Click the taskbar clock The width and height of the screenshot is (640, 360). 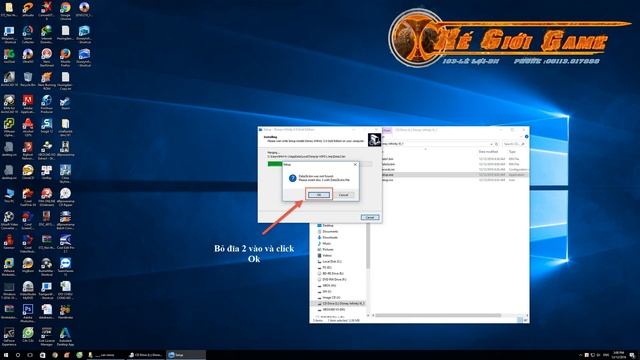(x=618, y=355)
